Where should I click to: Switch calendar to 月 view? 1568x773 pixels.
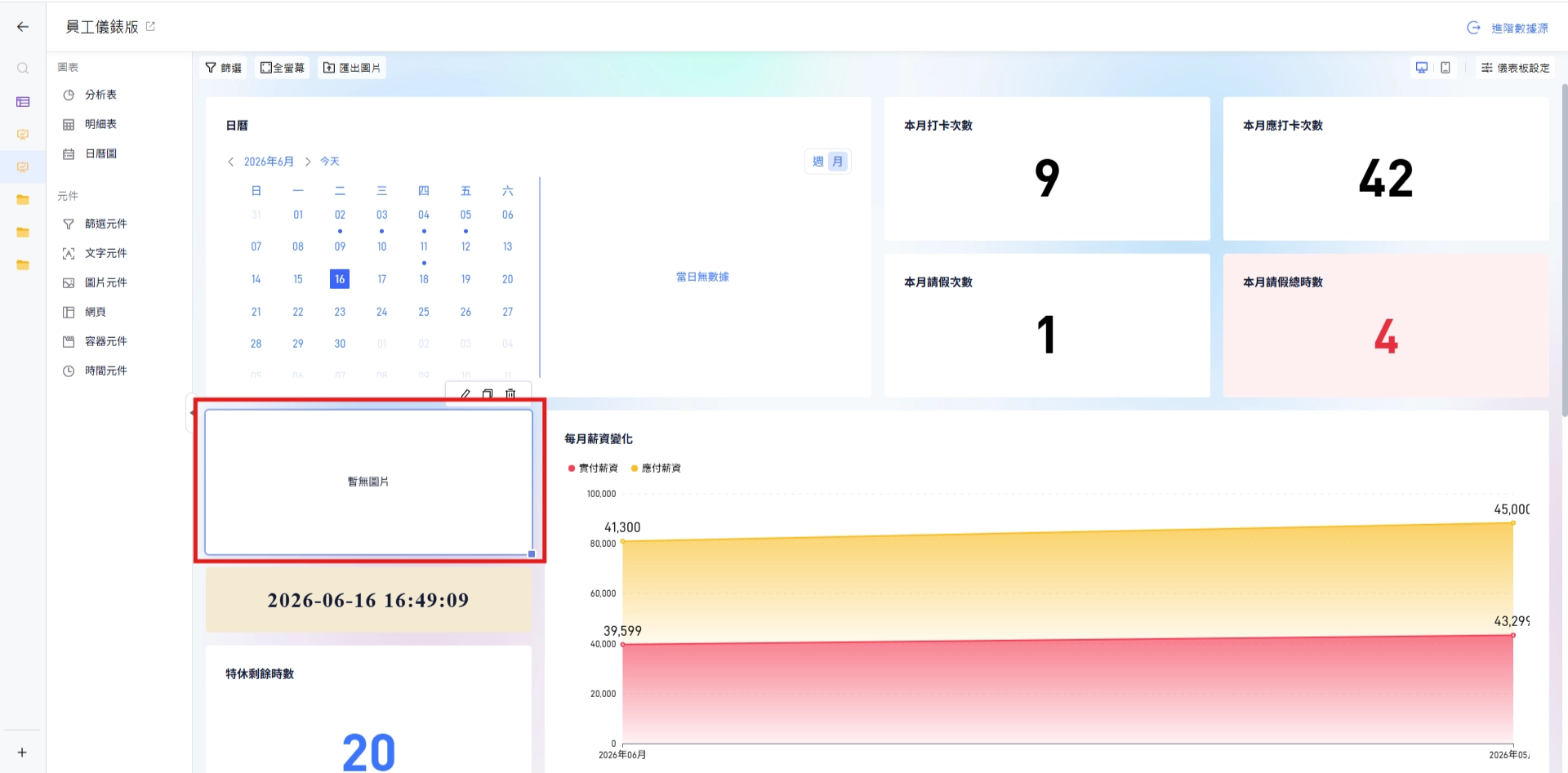click(x=838, y=162)
